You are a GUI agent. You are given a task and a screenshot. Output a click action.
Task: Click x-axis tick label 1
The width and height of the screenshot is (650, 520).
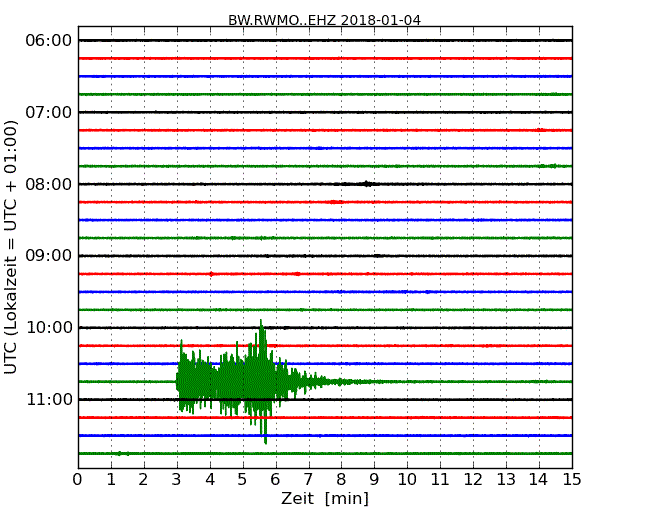(x=111, y=480)
